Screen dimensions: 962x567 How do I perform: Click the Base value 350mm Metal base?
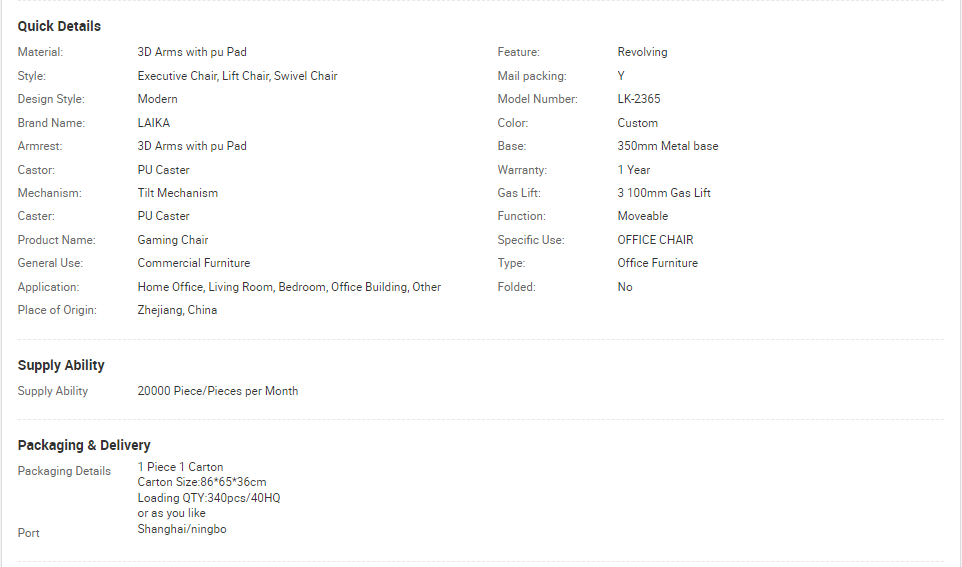[x=668, y=146]
